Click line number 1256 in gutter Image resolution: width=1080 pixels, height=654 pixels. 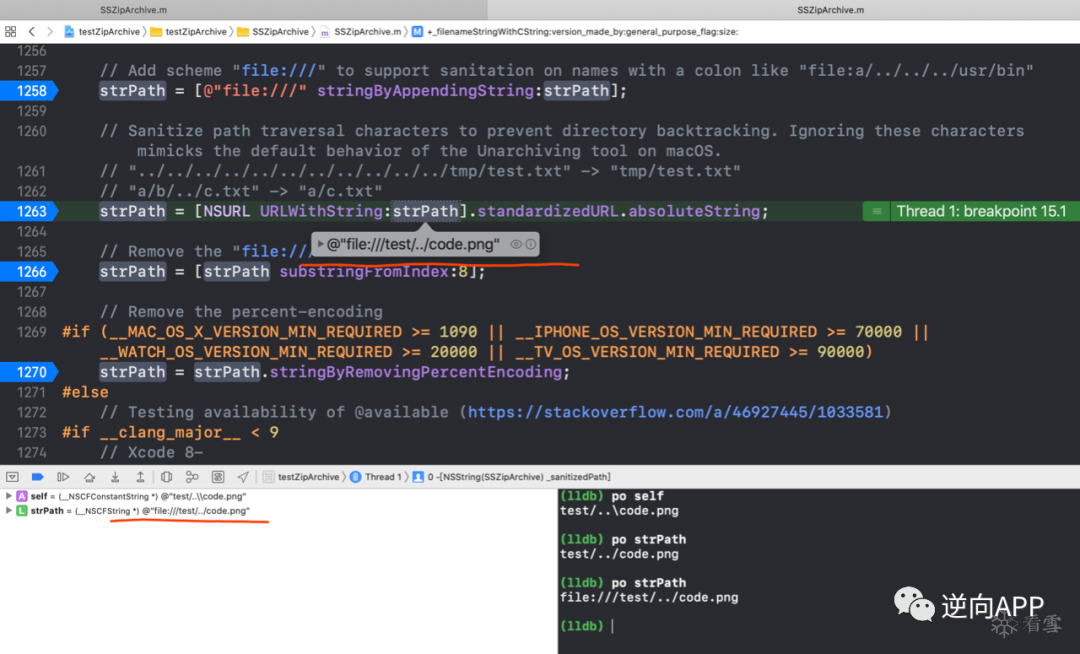click(32, 51)
